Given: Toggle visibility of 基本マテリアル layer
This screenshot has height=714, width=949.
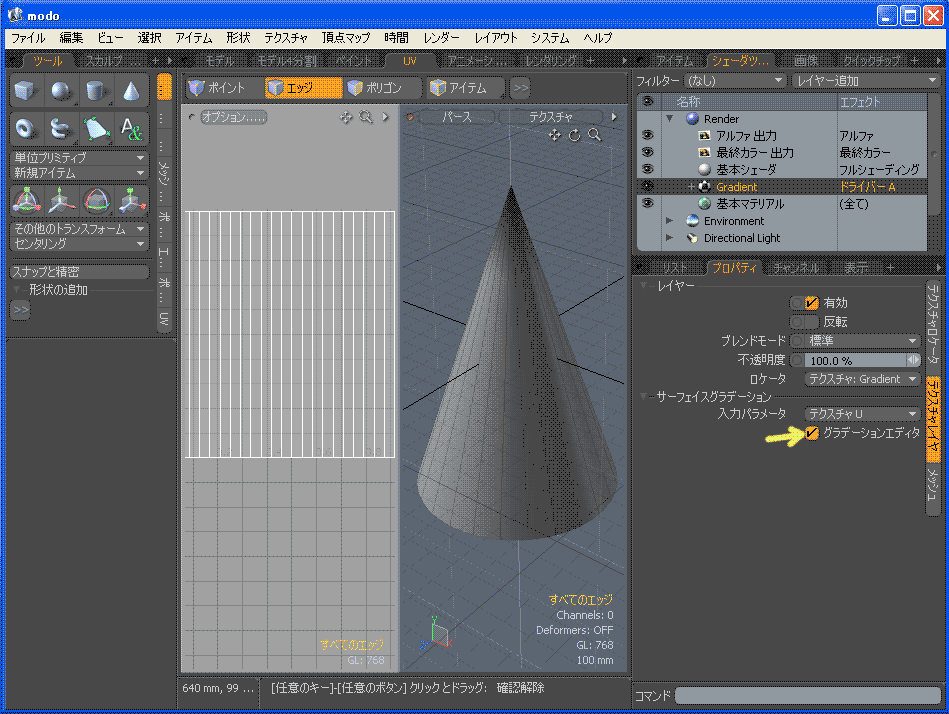Looking at the screenshot, I should (648, 203).
